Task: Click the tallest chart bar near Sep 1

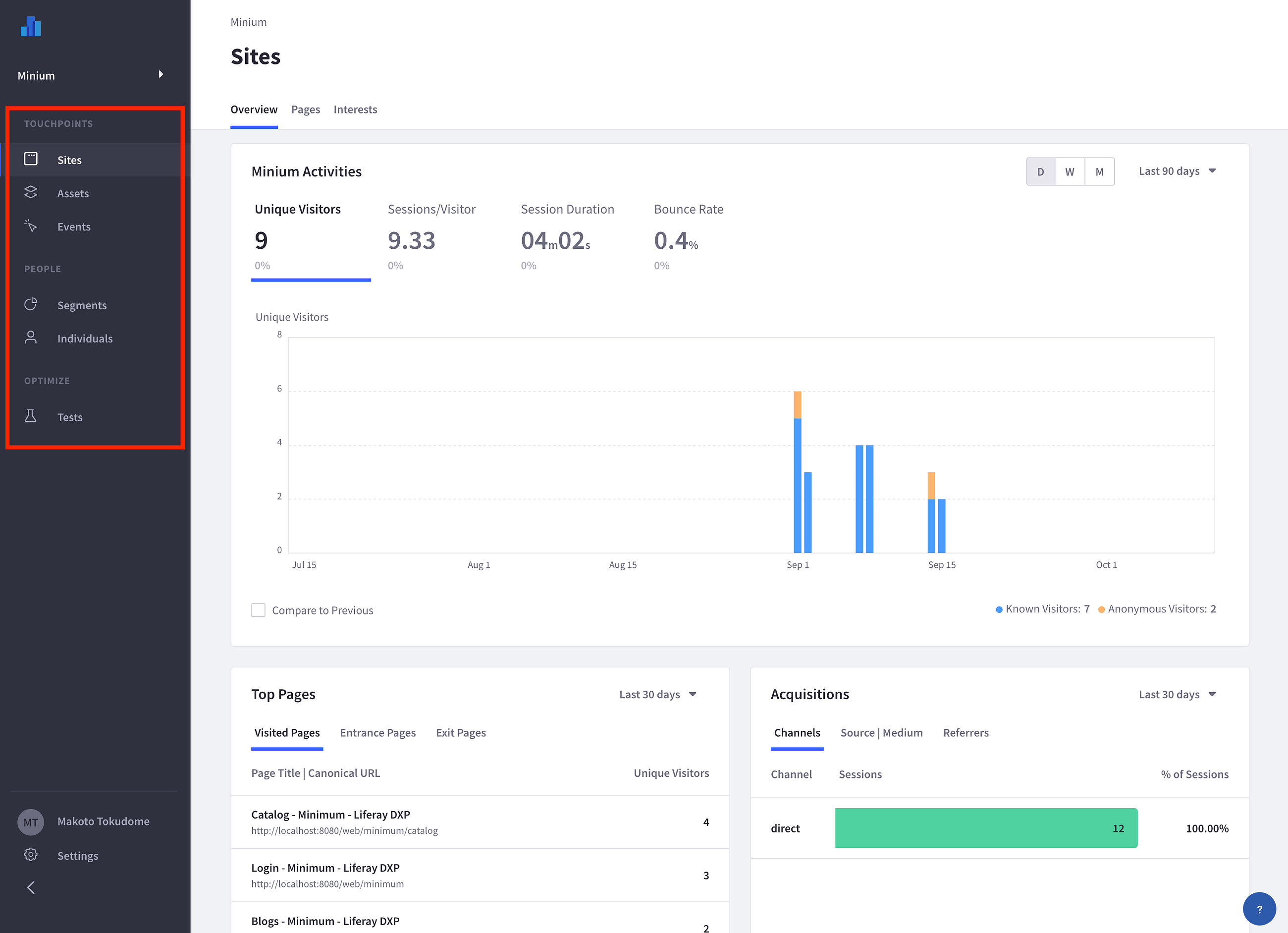Action: [798, 472]
